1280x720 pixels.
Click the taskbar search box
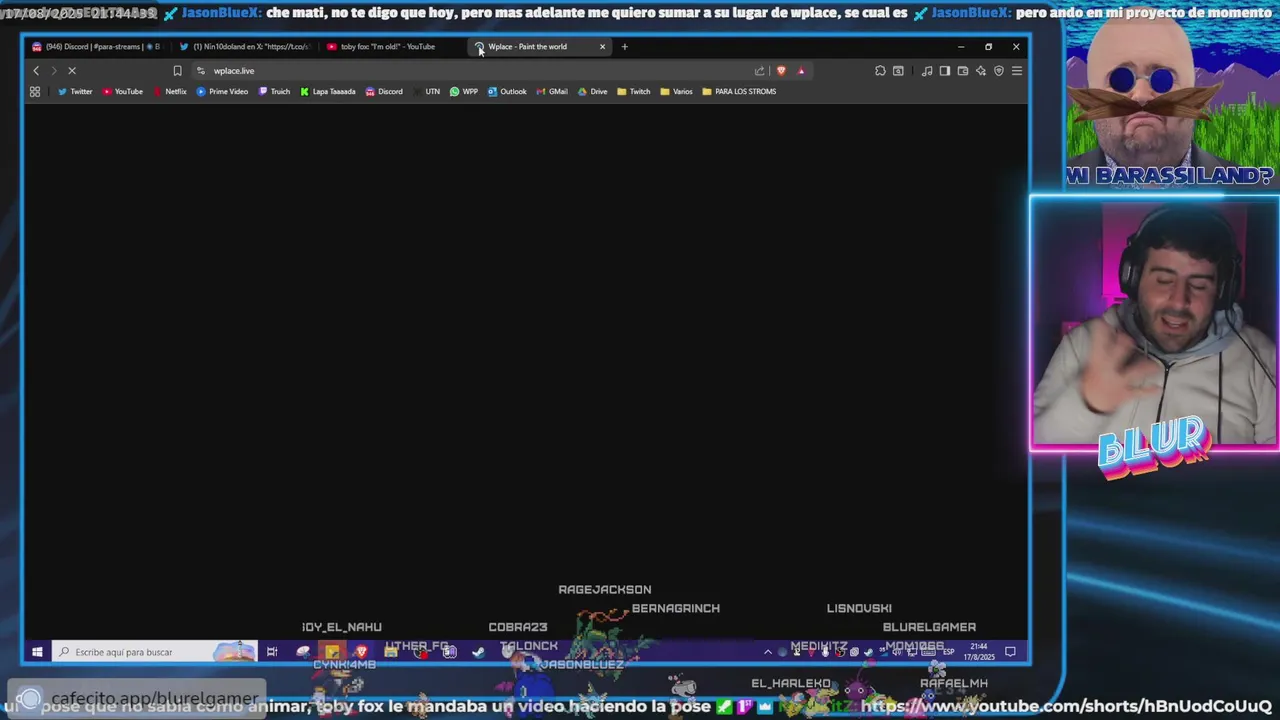click(x=155, y=652)
